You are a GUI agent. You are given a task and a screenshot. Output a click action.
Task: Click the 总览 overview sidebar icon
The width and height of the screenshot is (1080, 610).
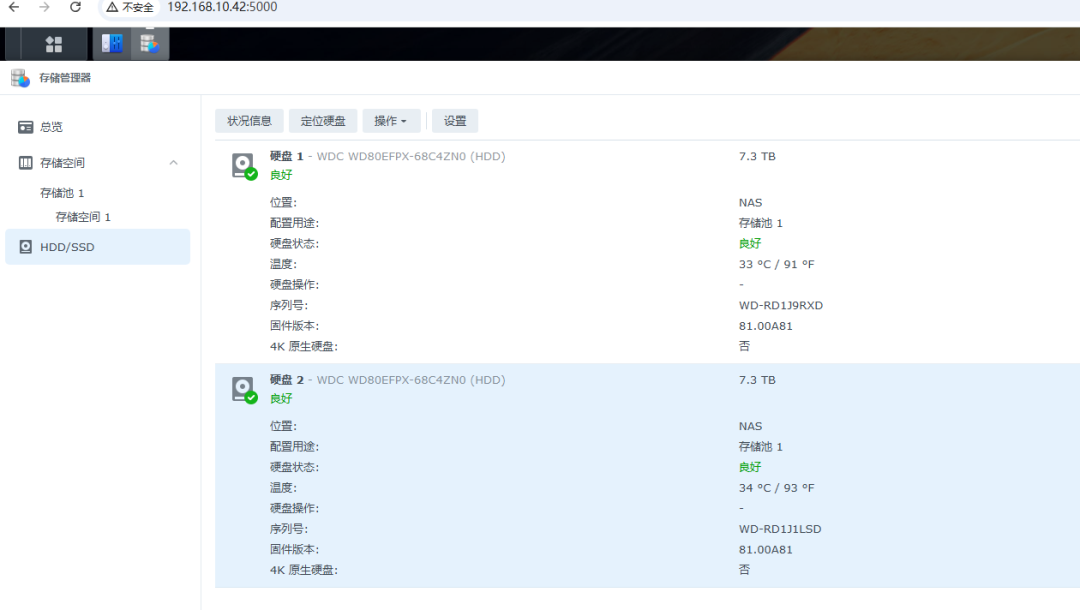[x=26, y=127]
